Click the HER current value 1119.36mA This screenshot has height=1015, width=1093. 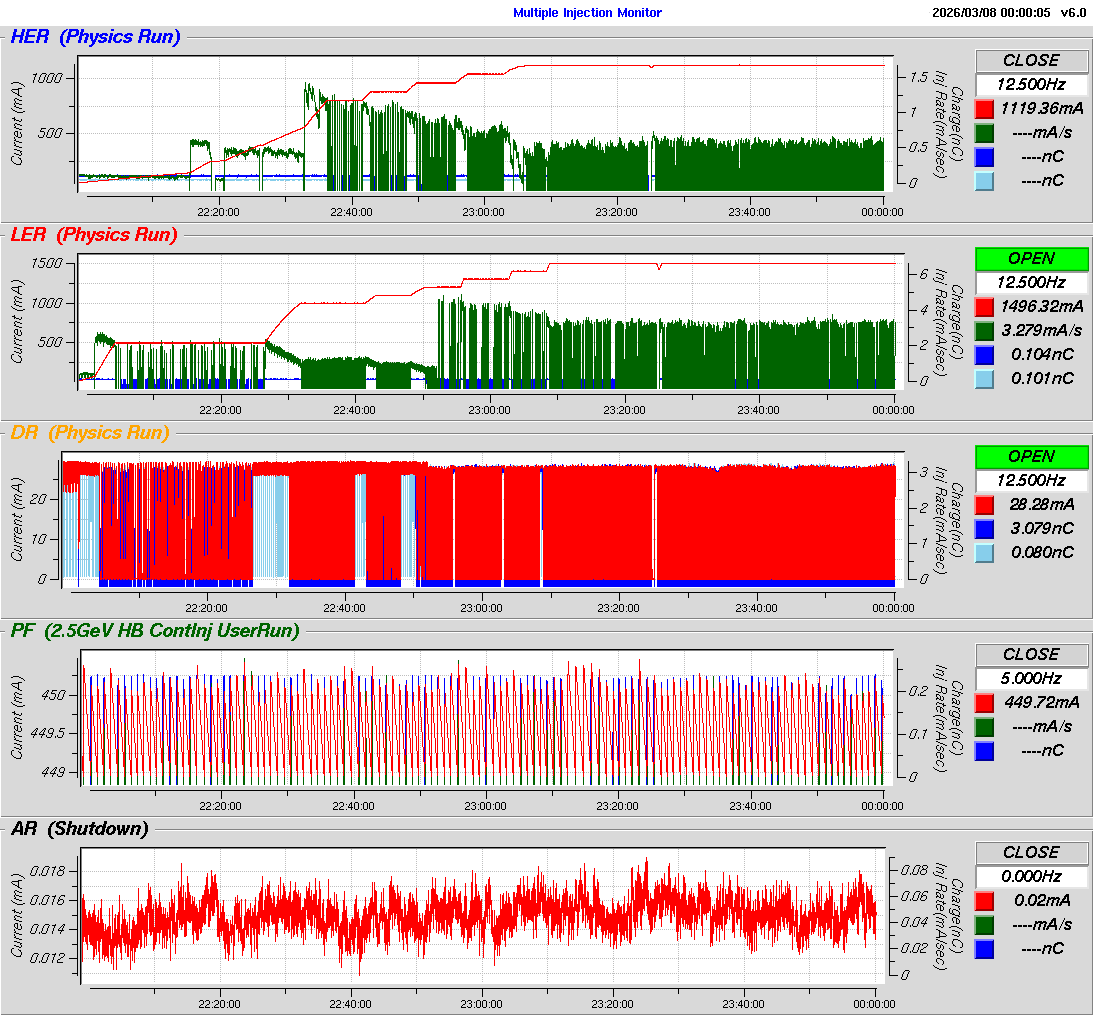1042,109
